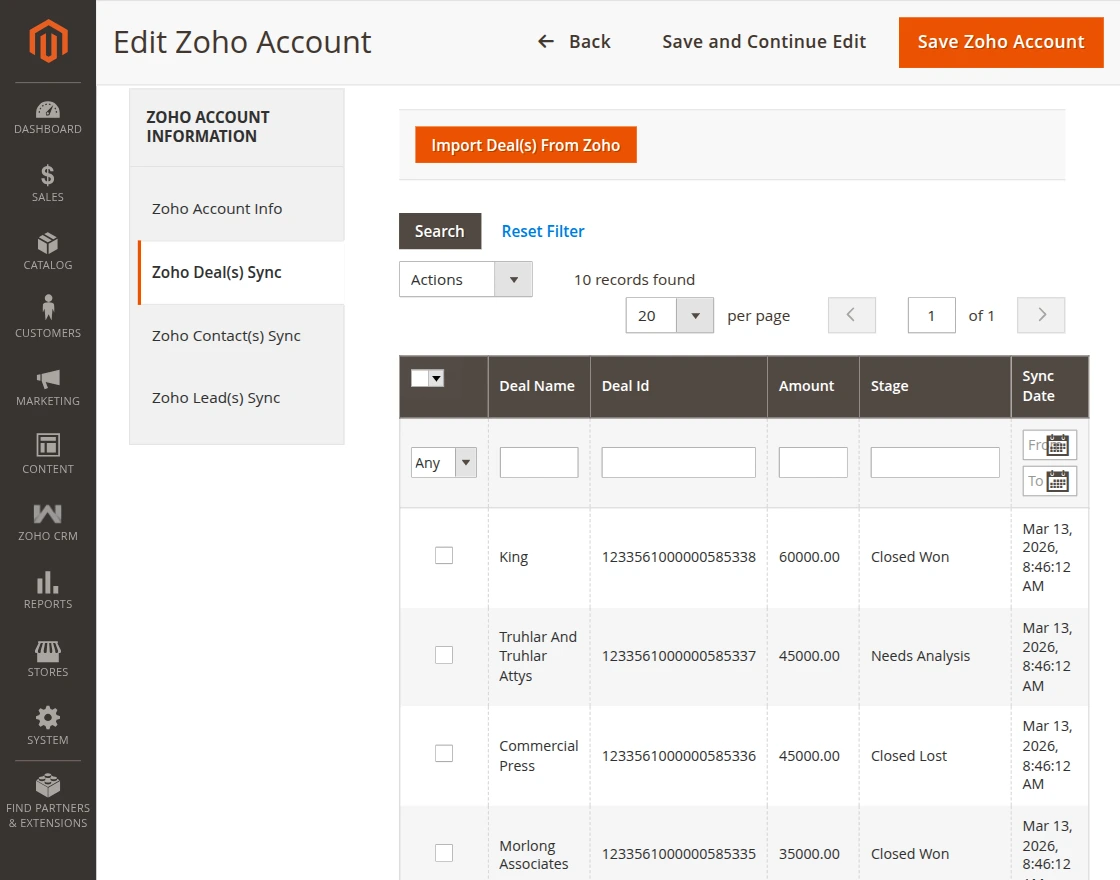Screen dimensions: 1120x880
Task: Click the Amount filter field
Action: point(813,462)
